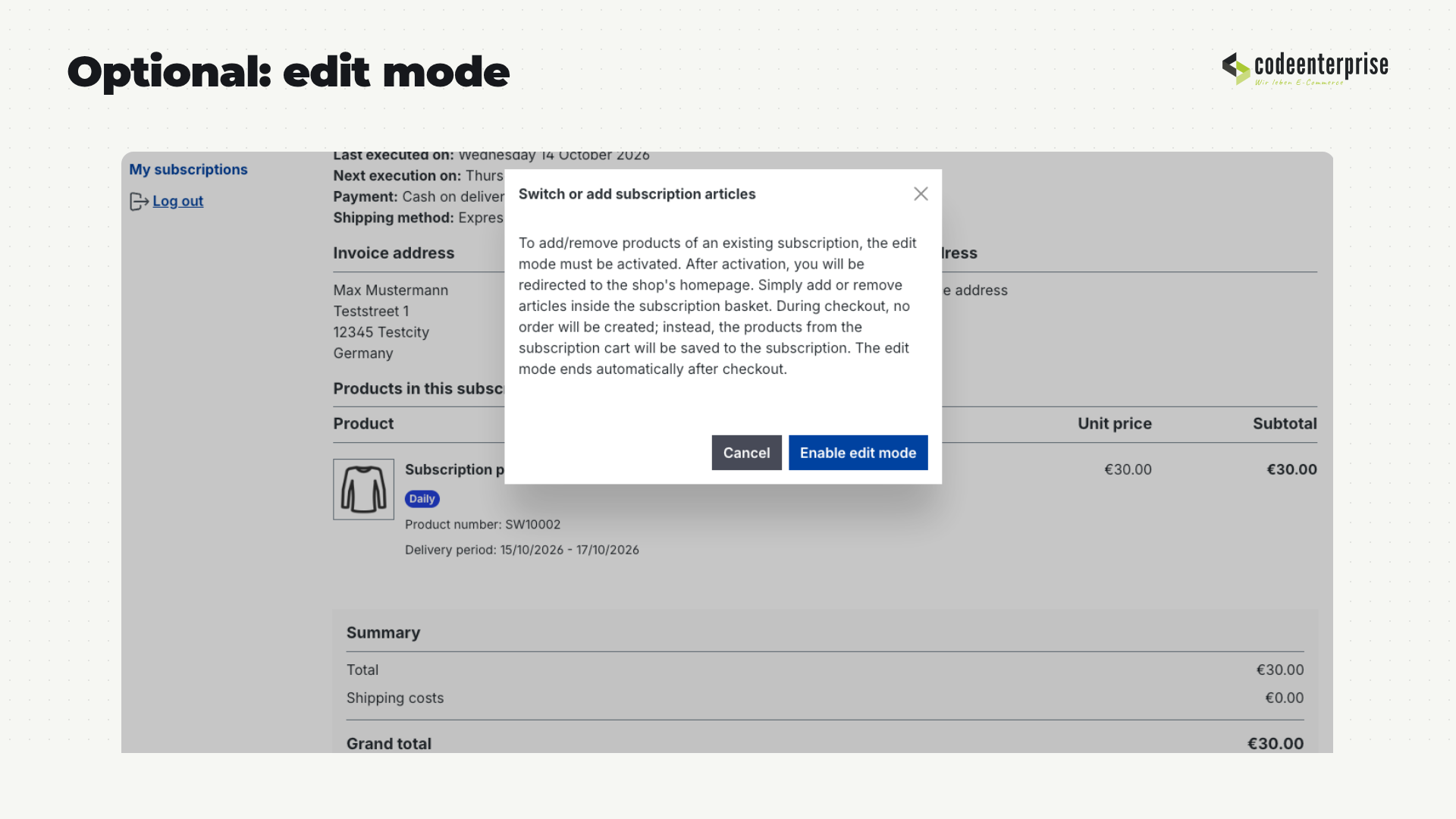Click the 12345 Testcity line
Screen dimensions: 1456x819
coord(381,332)
